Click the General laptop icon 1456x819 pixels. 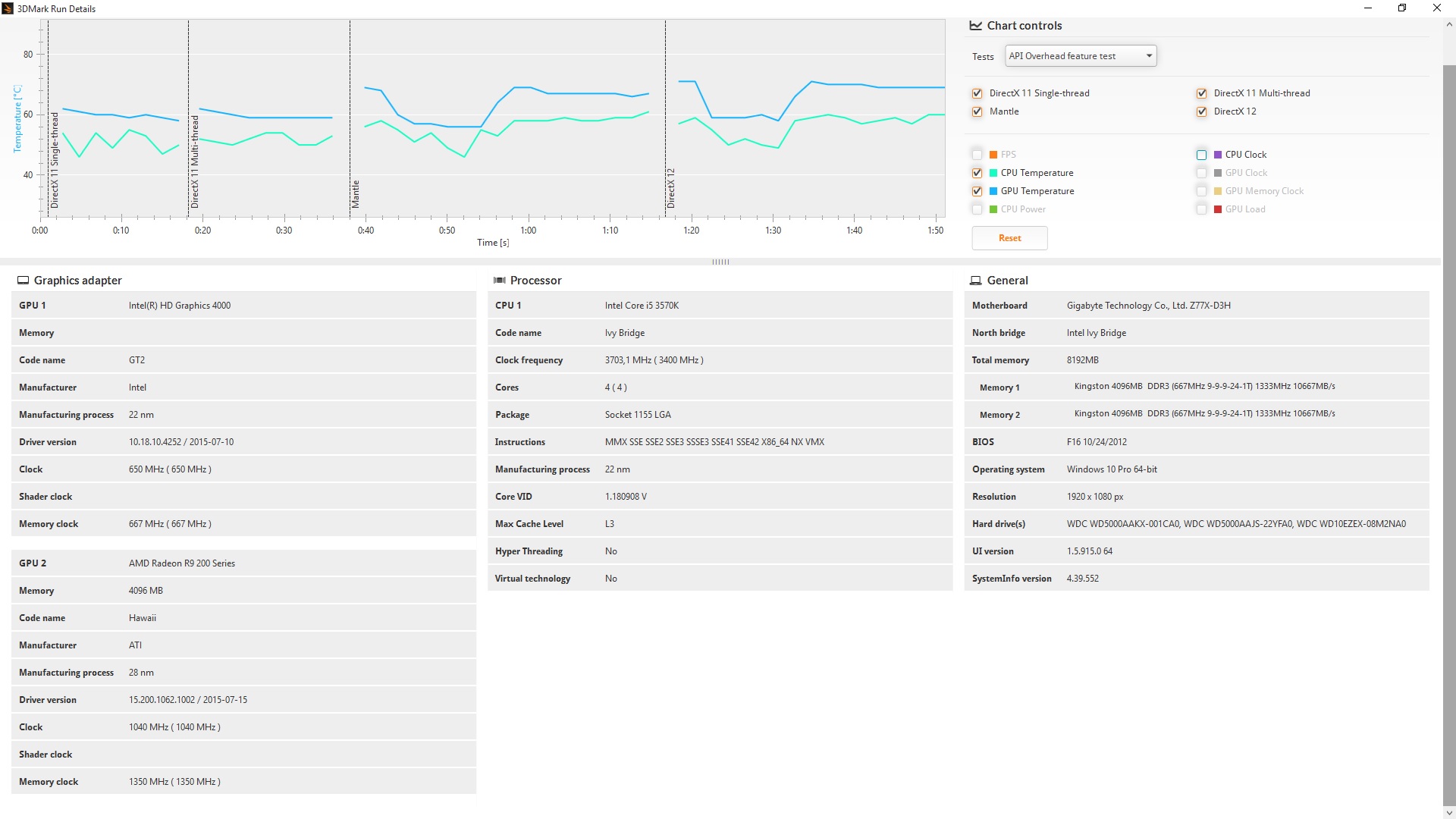[x=976, y=281]
